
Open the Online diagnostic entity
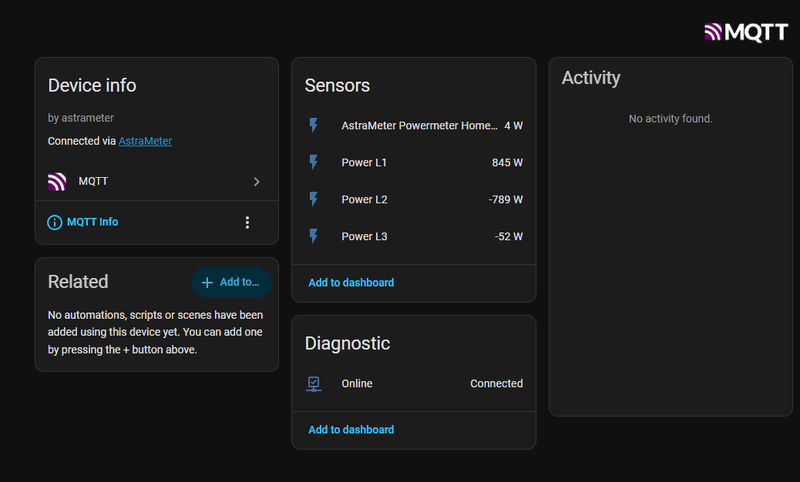(x=414, y=384)
